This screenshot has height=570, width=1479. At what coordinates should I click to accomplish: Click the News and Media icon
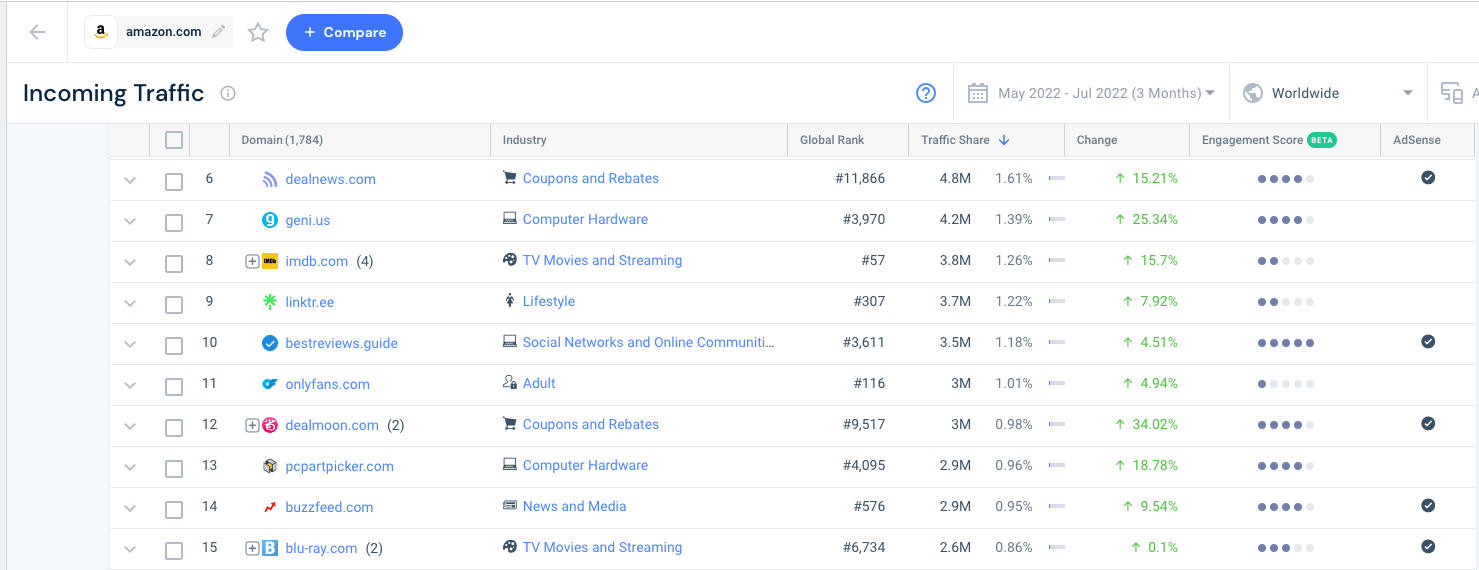[510, 506]
